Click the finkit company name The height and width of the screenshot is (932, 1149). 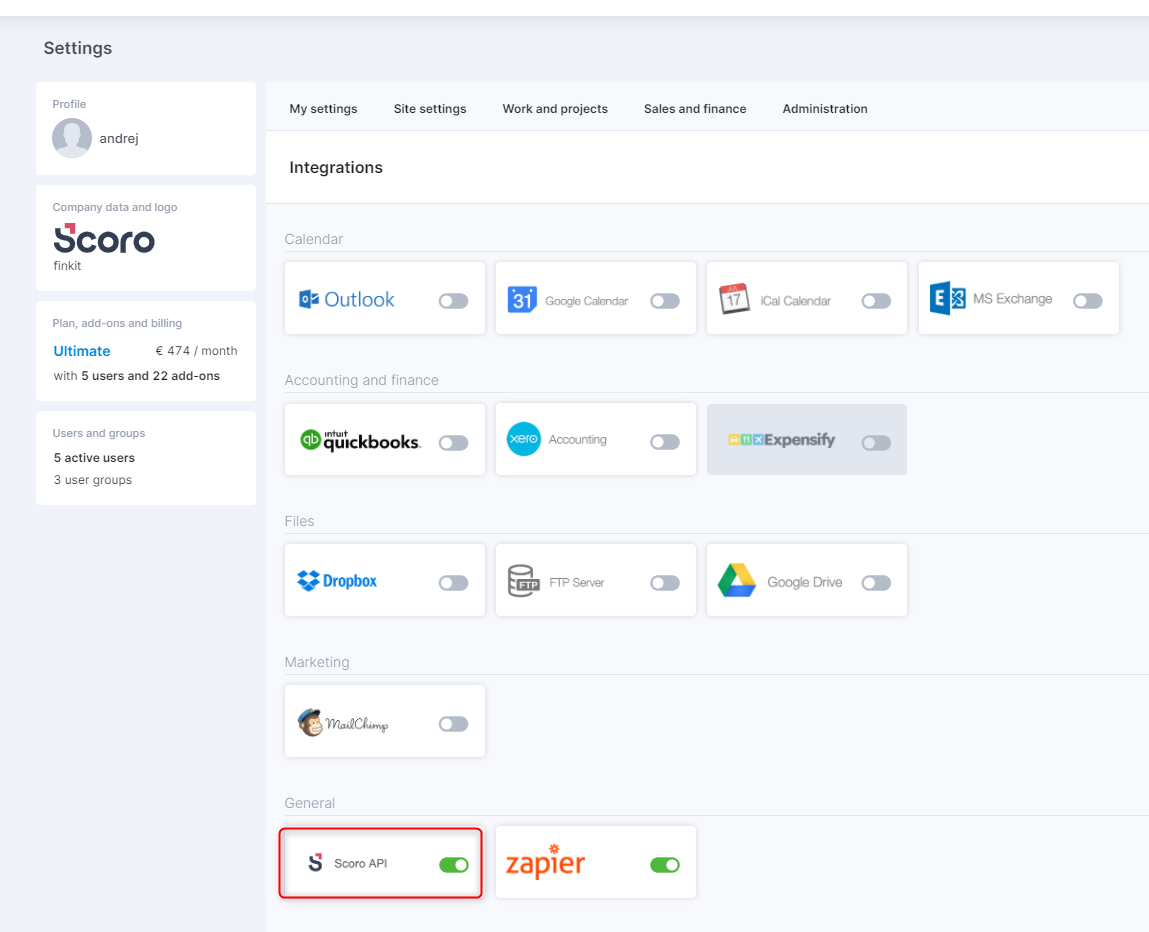tap(67, 265)
